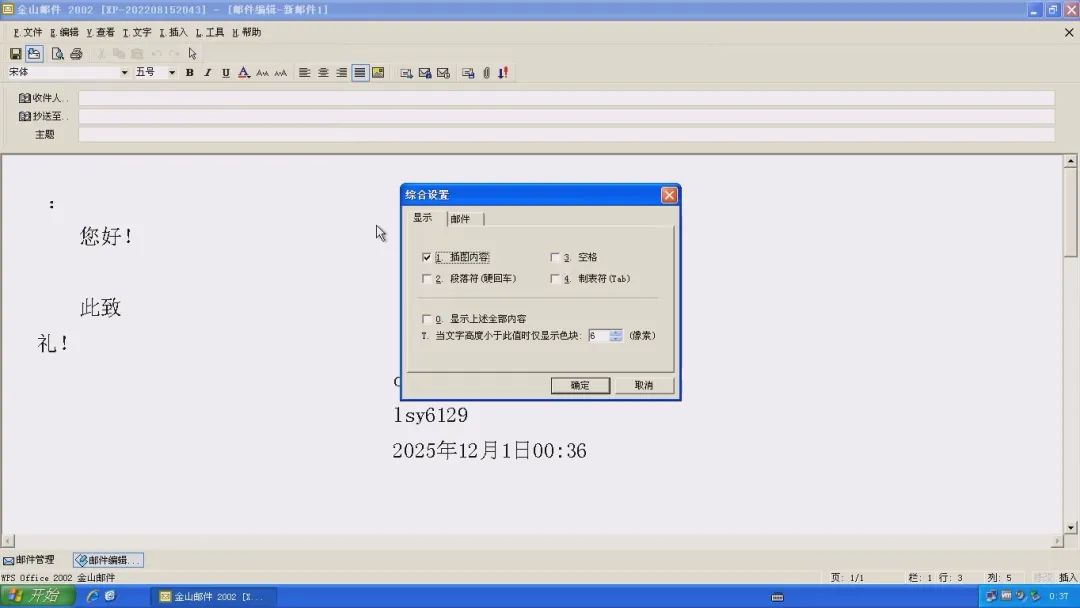
Task: Align text right
Action: pos(342,72)
